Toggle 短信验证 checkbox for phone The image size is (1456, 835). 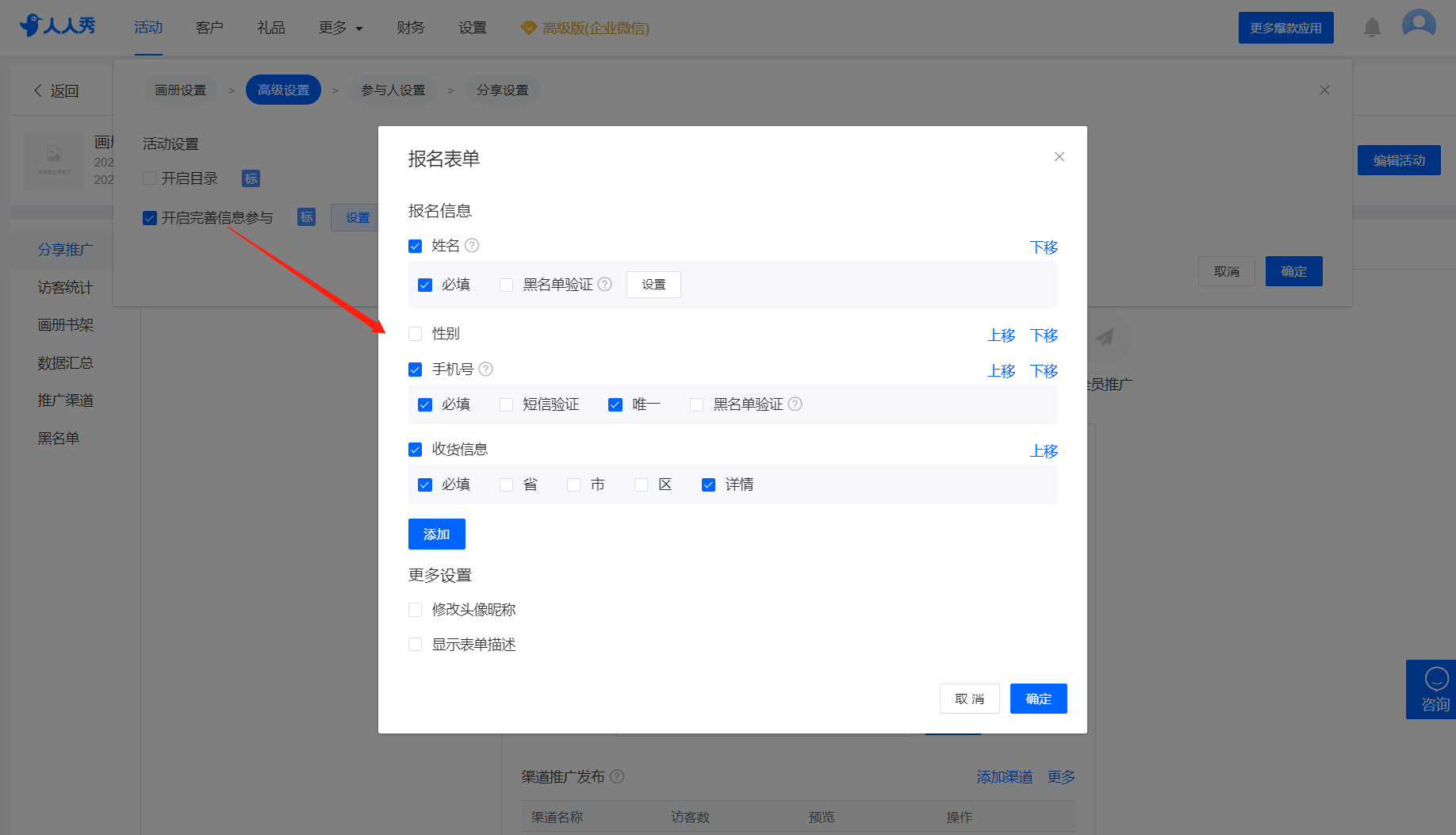click(x=506, y=404)
